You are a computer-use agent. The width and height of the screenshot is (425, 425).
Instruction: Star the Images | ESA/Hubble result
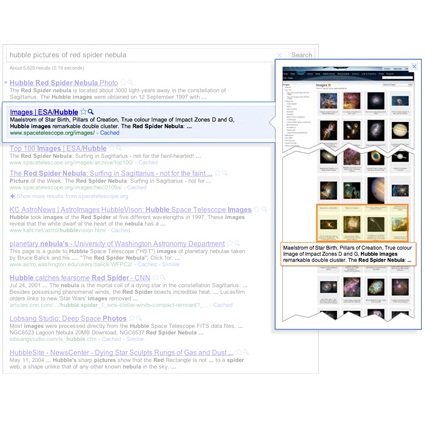pos(83,112)
